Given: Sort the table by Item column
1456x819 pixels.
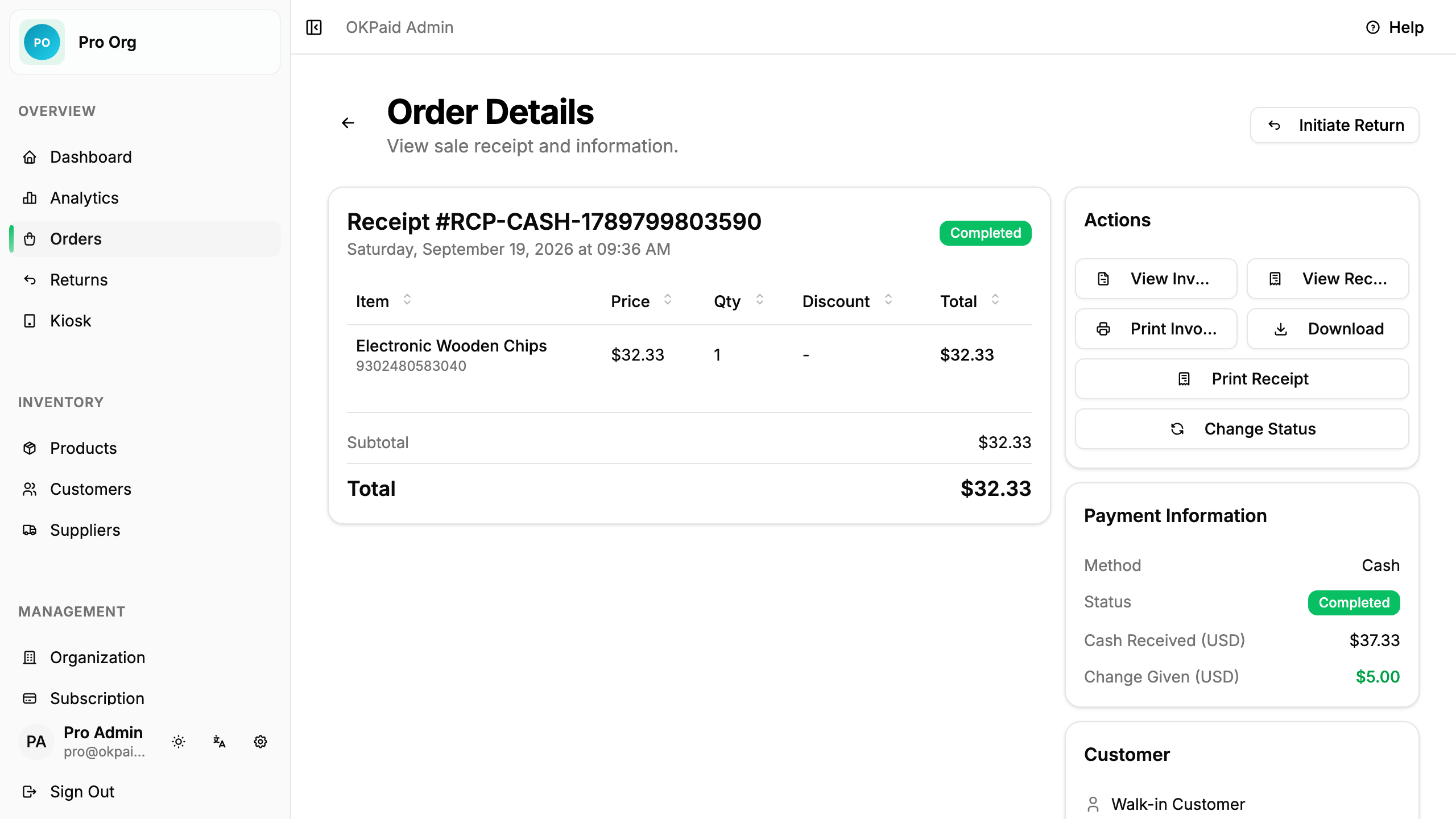Looking at the screenshot, I should coord(407,300).
